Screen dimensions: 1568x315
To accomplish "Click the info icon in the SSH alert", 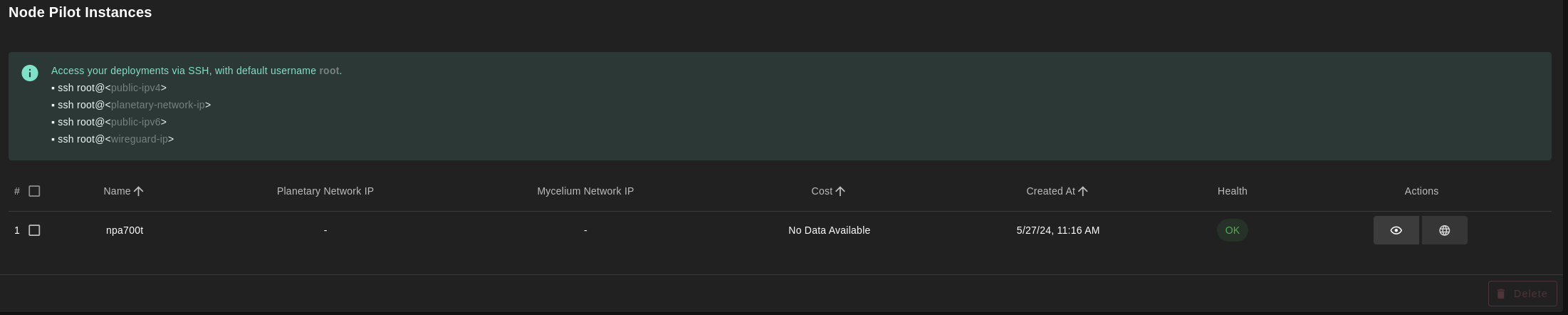I will [x=30, y=73].
